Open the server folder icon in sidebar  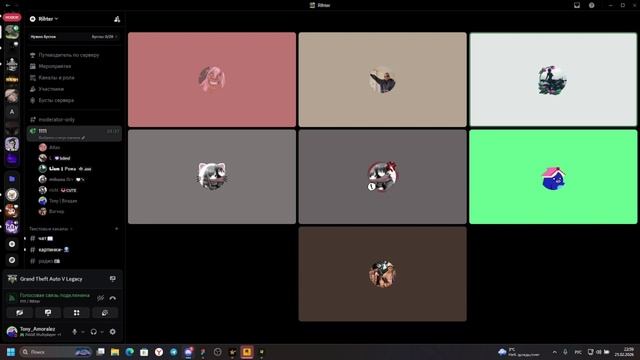pos(12,179)
